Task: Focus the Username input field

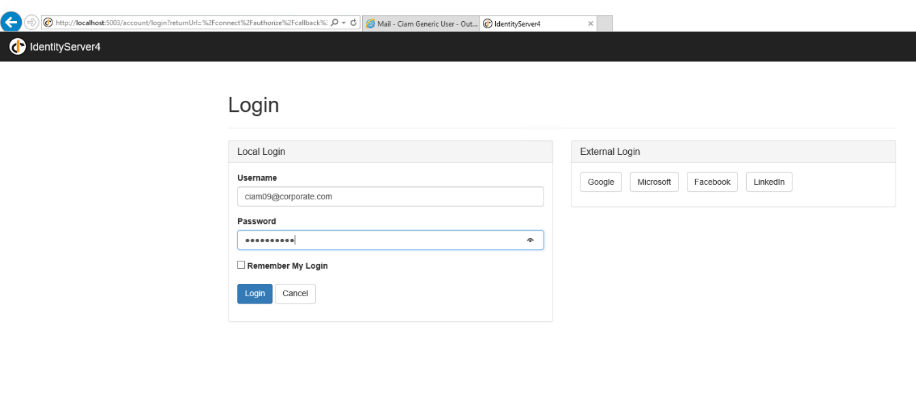Action: click(390, 197)
